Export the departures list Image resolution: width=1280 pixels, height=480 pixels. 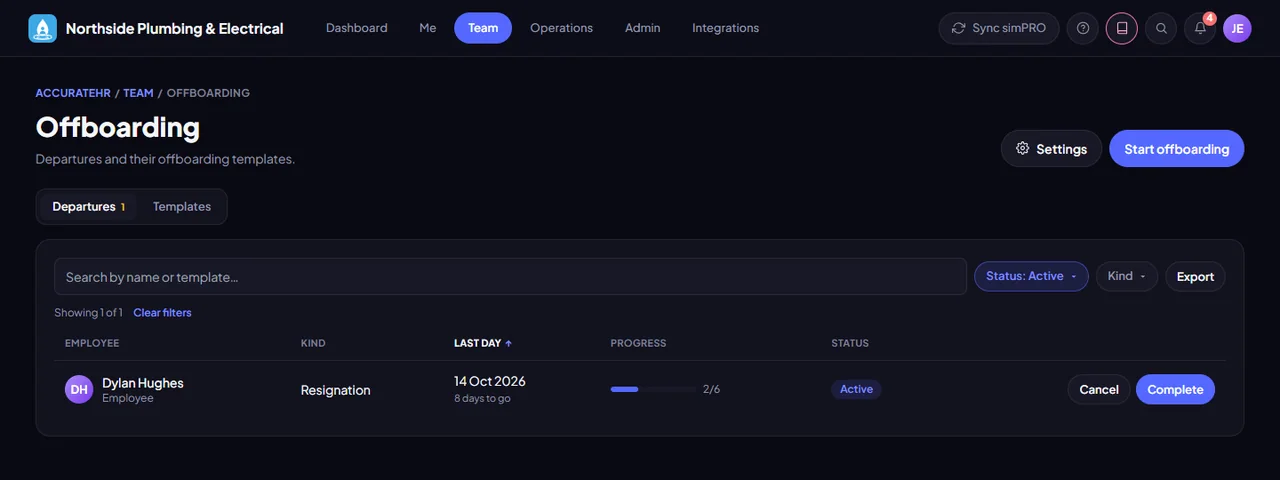(1195, 276)
